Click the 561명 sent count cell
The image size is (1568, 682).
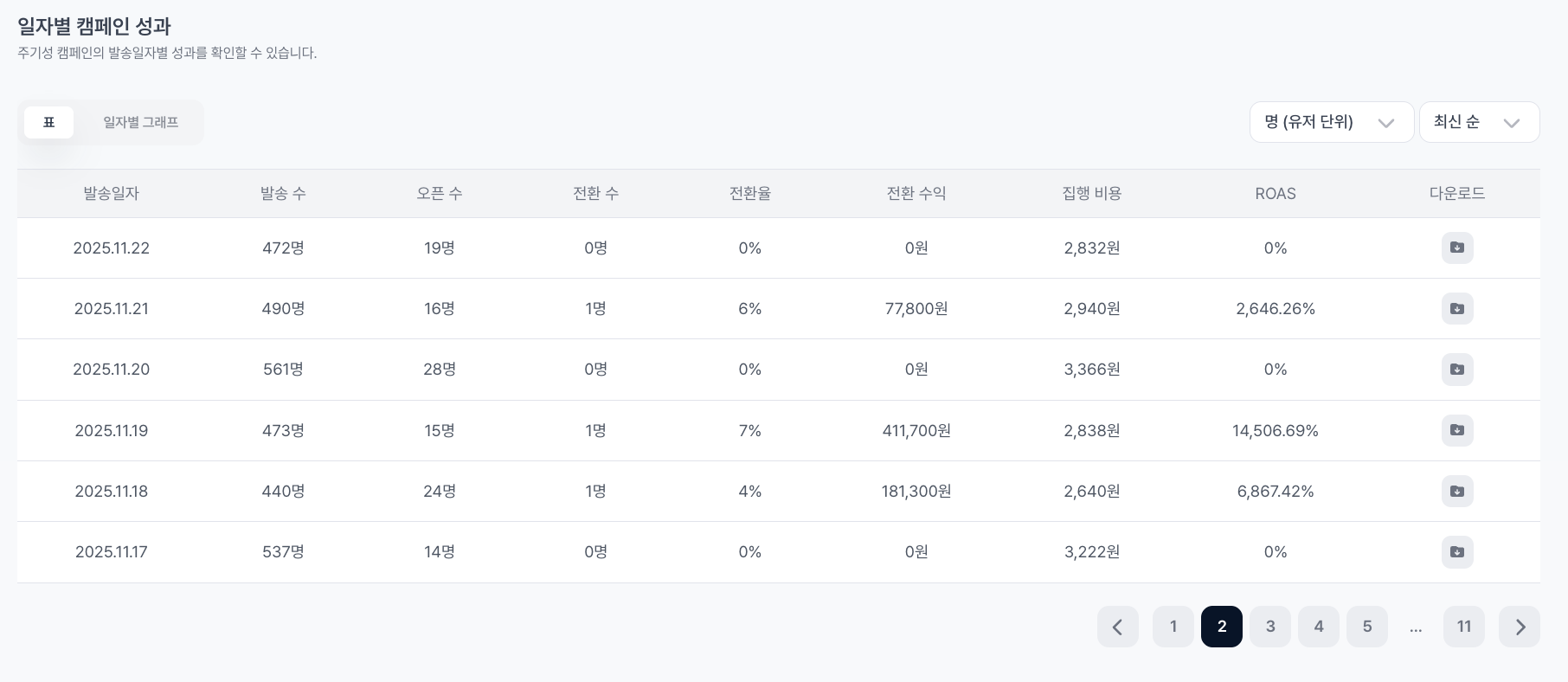point(283,370)
